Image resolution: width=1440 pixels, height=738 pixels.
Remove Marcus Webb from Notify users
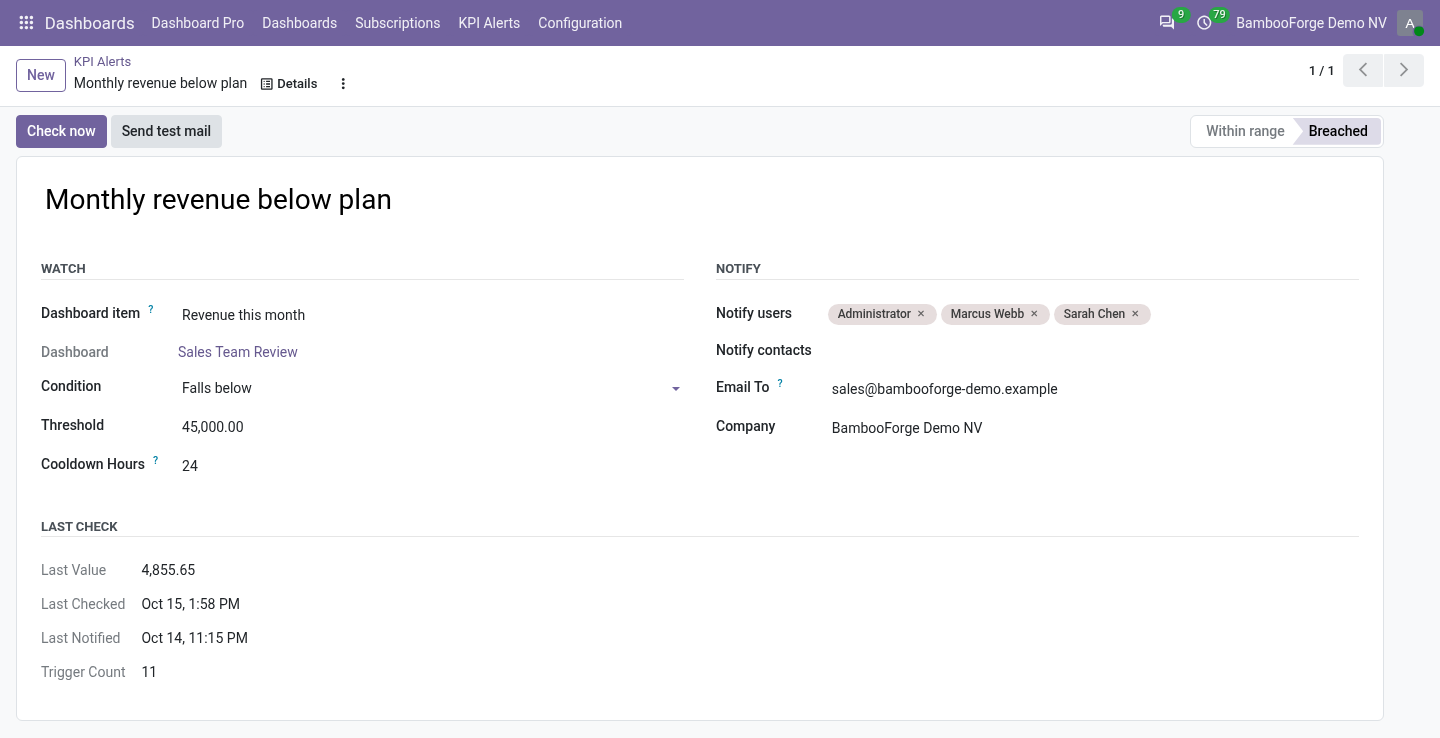(1034, 314)
